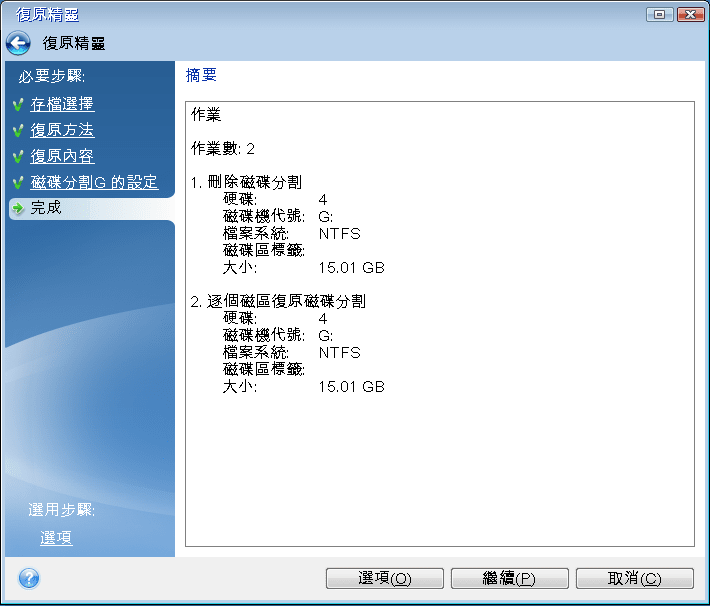Close the 復原精靈 window

(x=690, y=14)
